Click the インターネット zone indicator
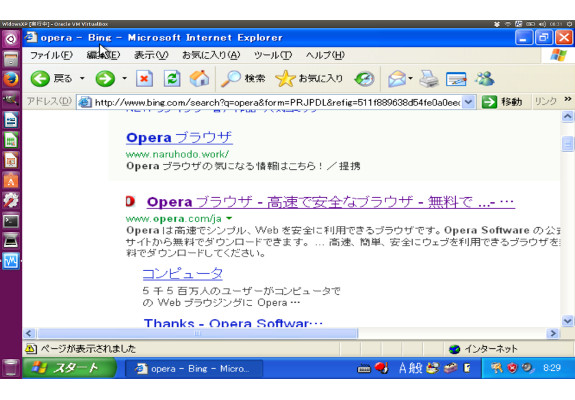This screenshot has width=575, height=400. (483, 349)
